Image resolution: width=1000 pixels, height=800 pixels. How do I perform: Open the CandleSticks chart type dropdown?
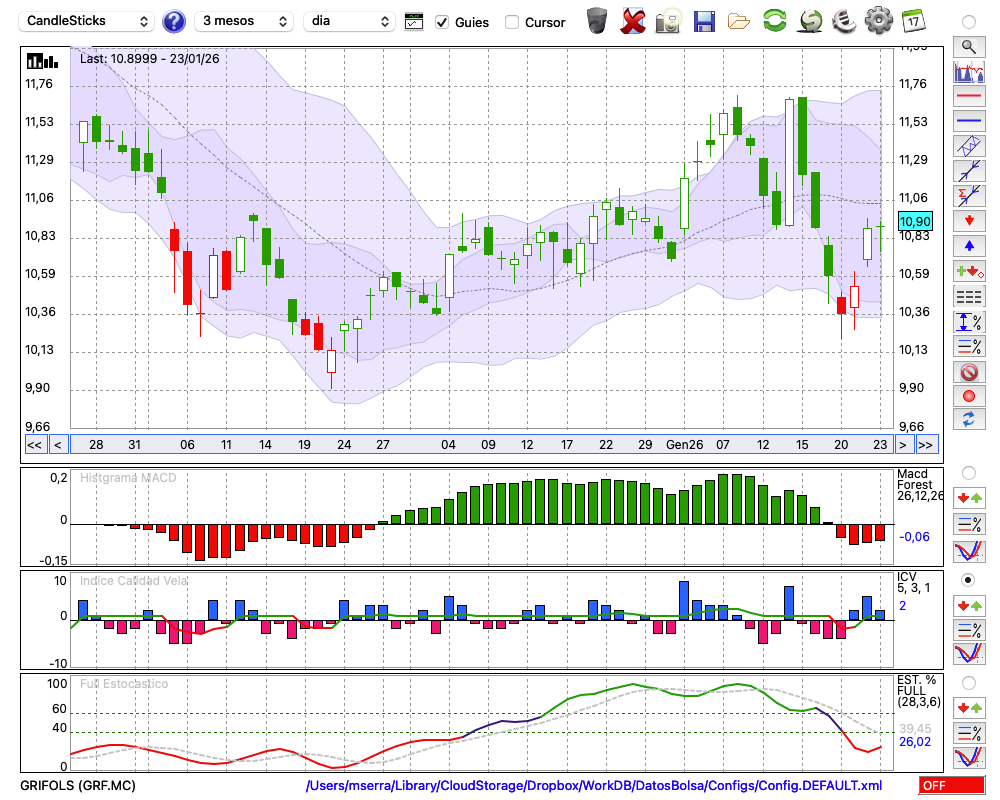coord(88,21)
